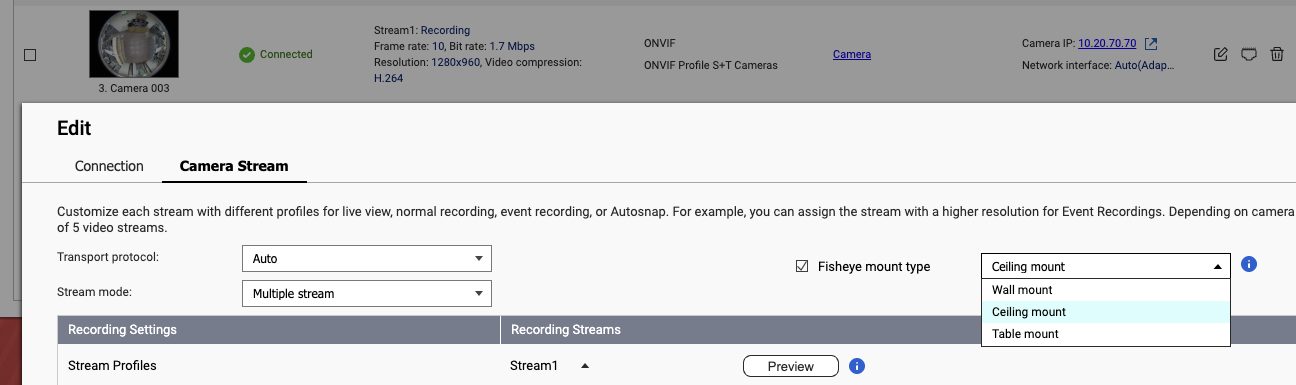Click the Preview button
Viewport: 1296px width, 385px height.
791,366
